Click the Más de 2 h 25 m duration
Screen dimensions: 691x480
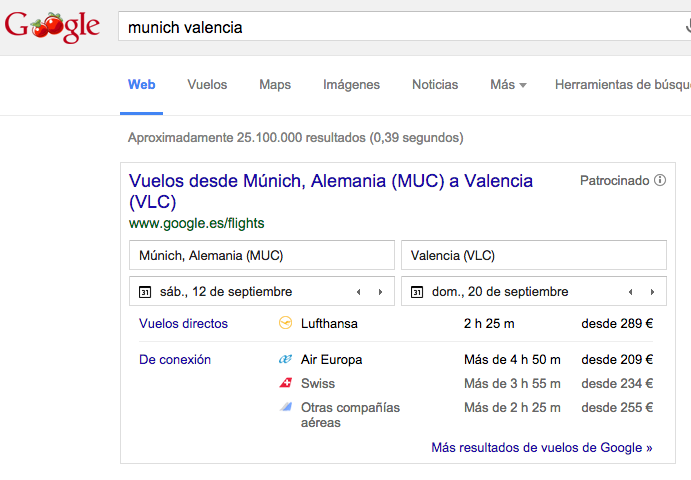[512, 407]
